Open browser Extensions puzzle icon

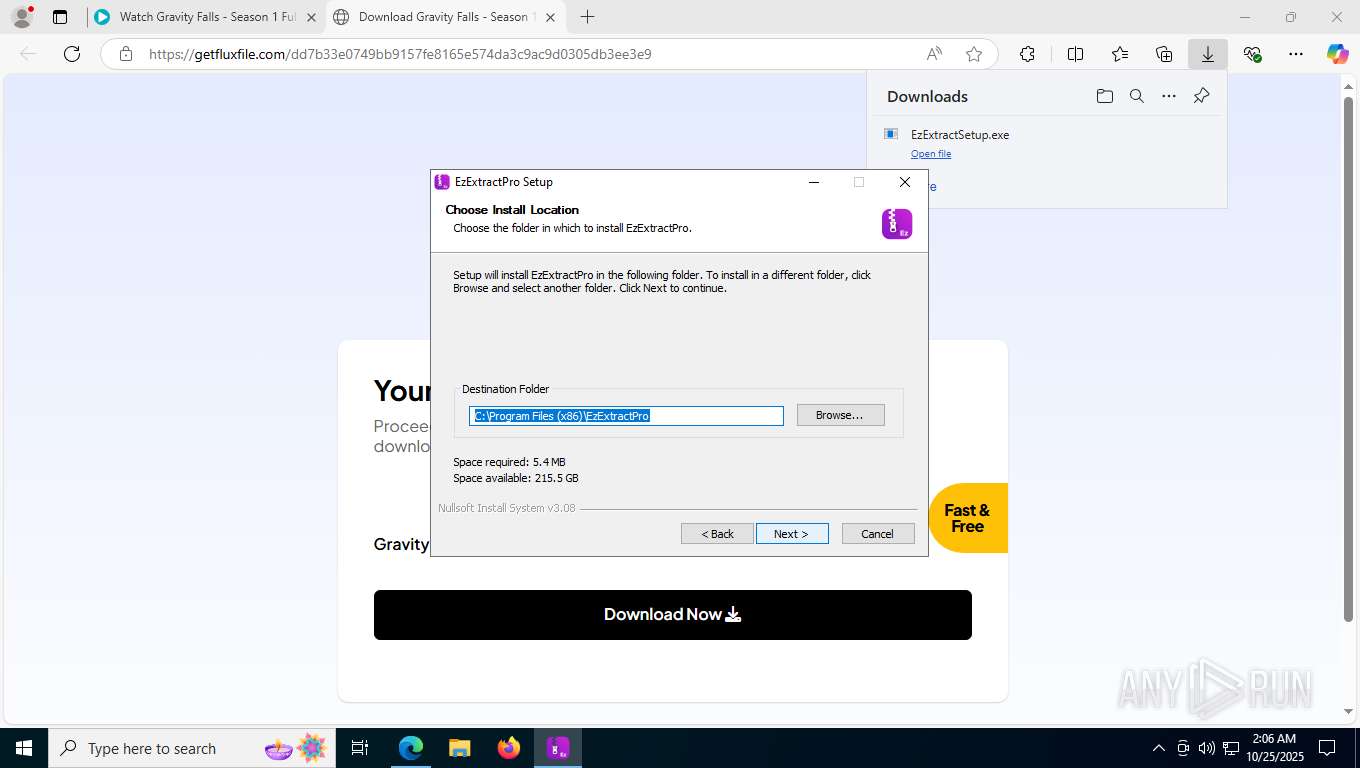click(1027, 54)
